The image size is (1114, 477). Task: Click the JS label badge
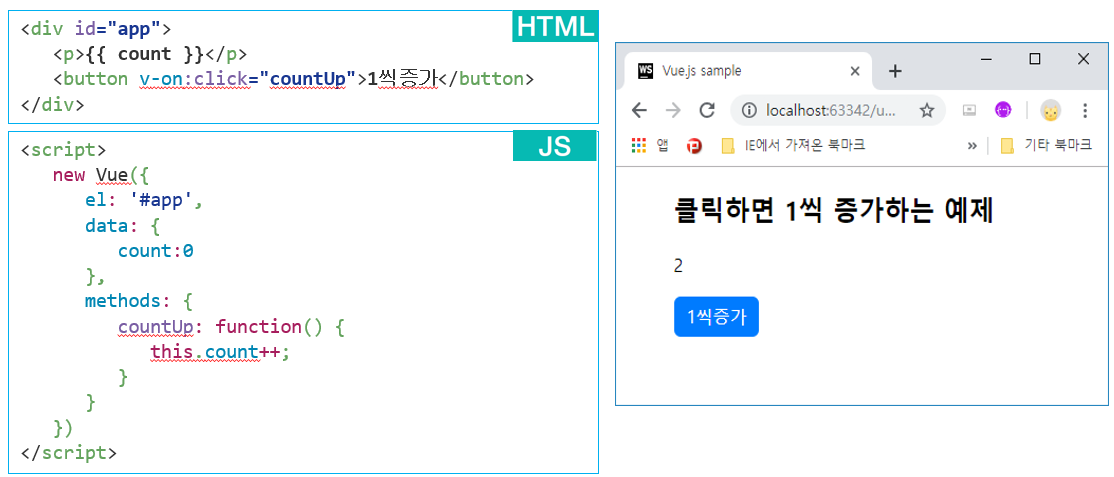point(555,146)
